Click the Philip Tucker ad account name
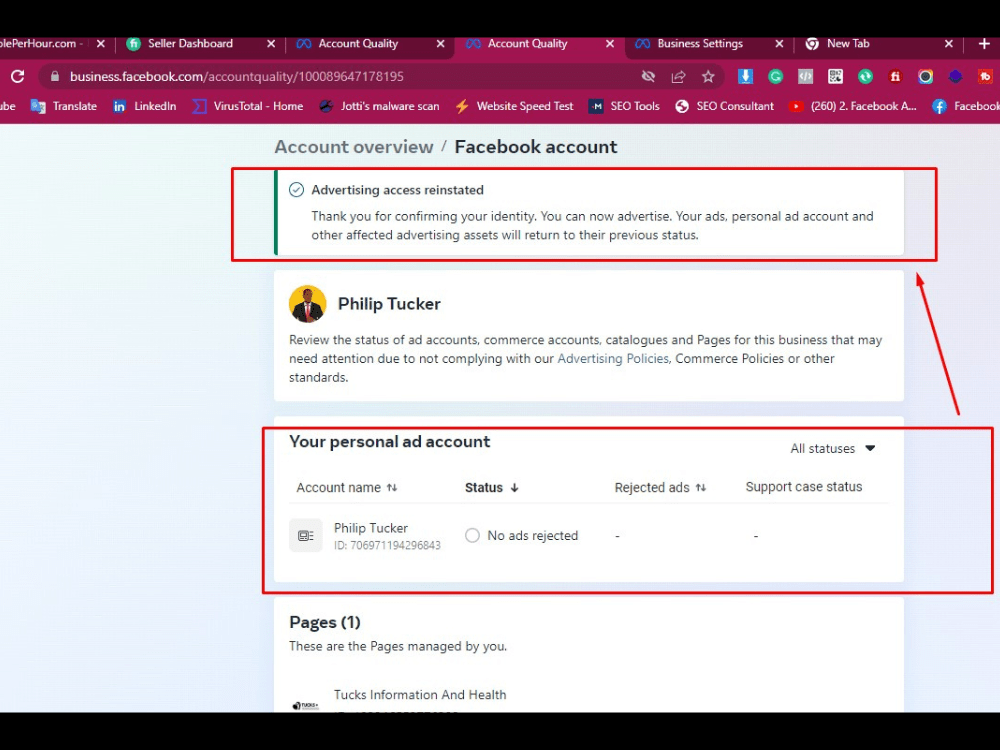Image resolution: width=1000 pixels, height=750 pixels. coord(371,528)
